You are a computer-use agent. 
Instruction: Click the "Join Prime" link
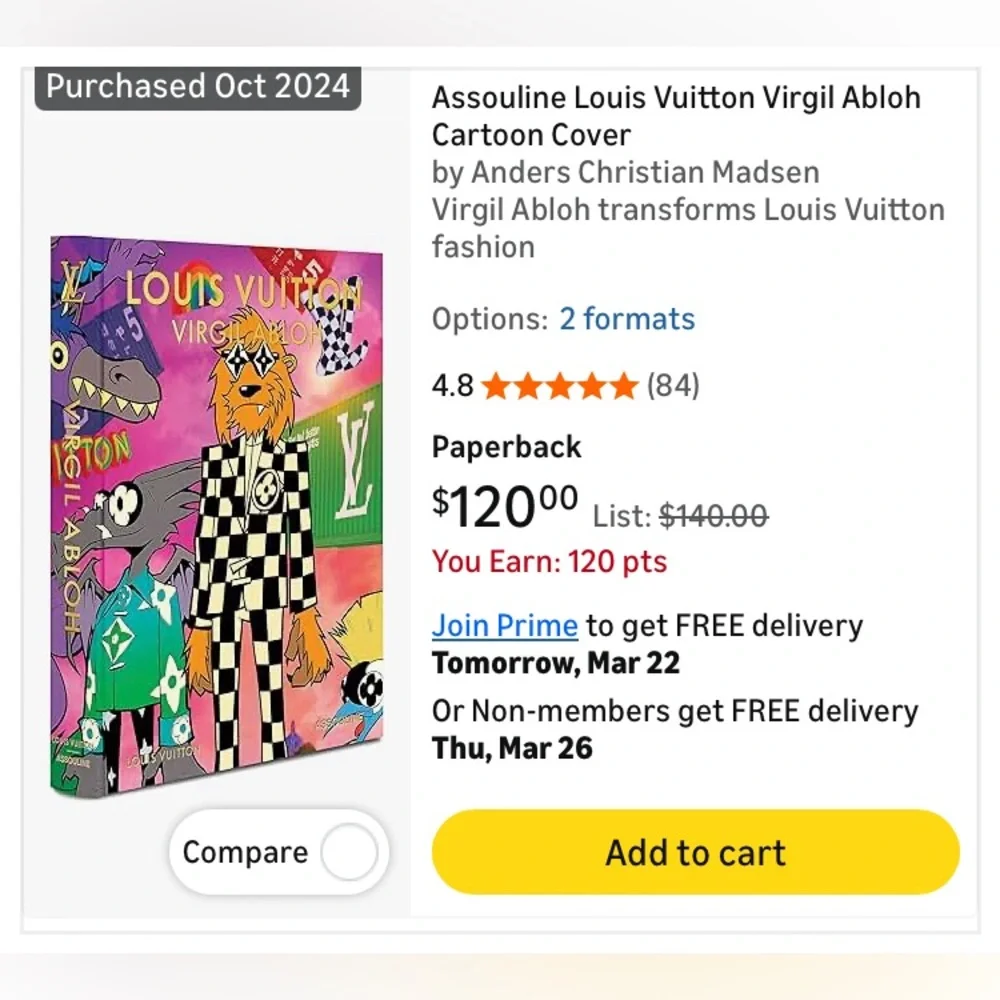(x=504, y=625)
